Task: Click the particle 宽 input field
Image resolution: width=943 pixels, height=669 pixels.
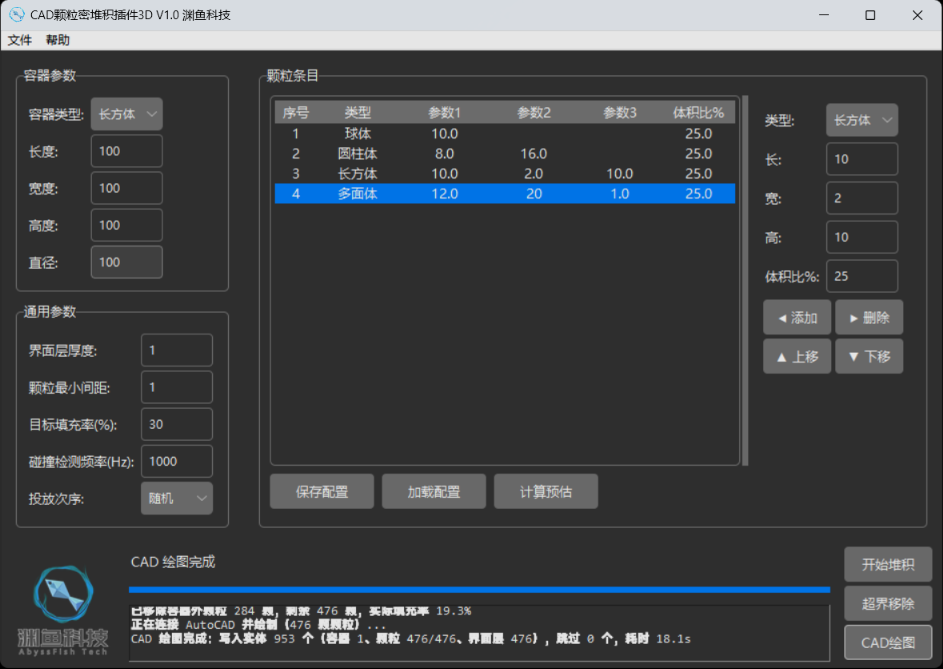Action: click(862, 199)
